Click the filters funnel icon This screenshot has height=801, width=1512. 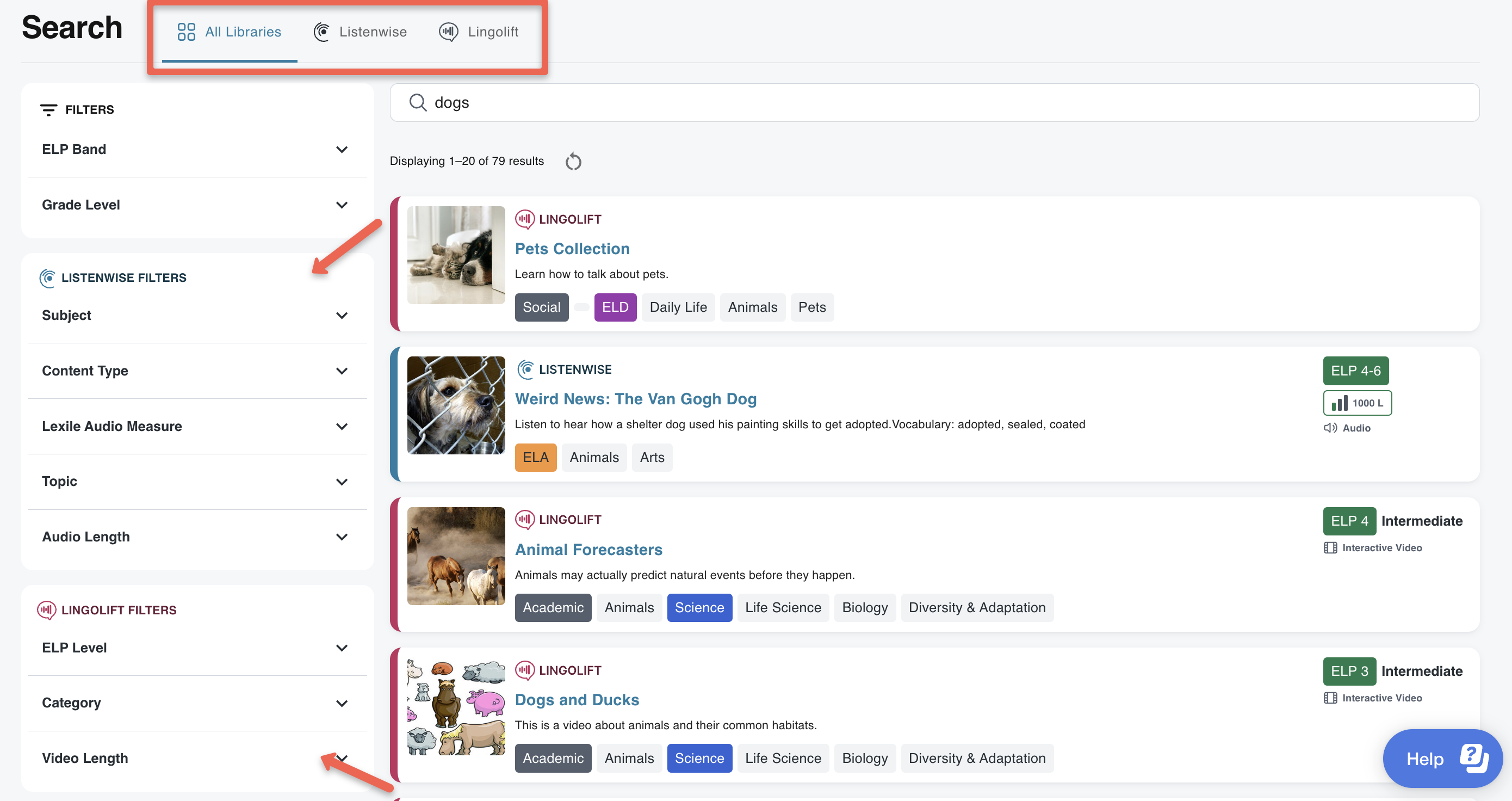[48, 110]
